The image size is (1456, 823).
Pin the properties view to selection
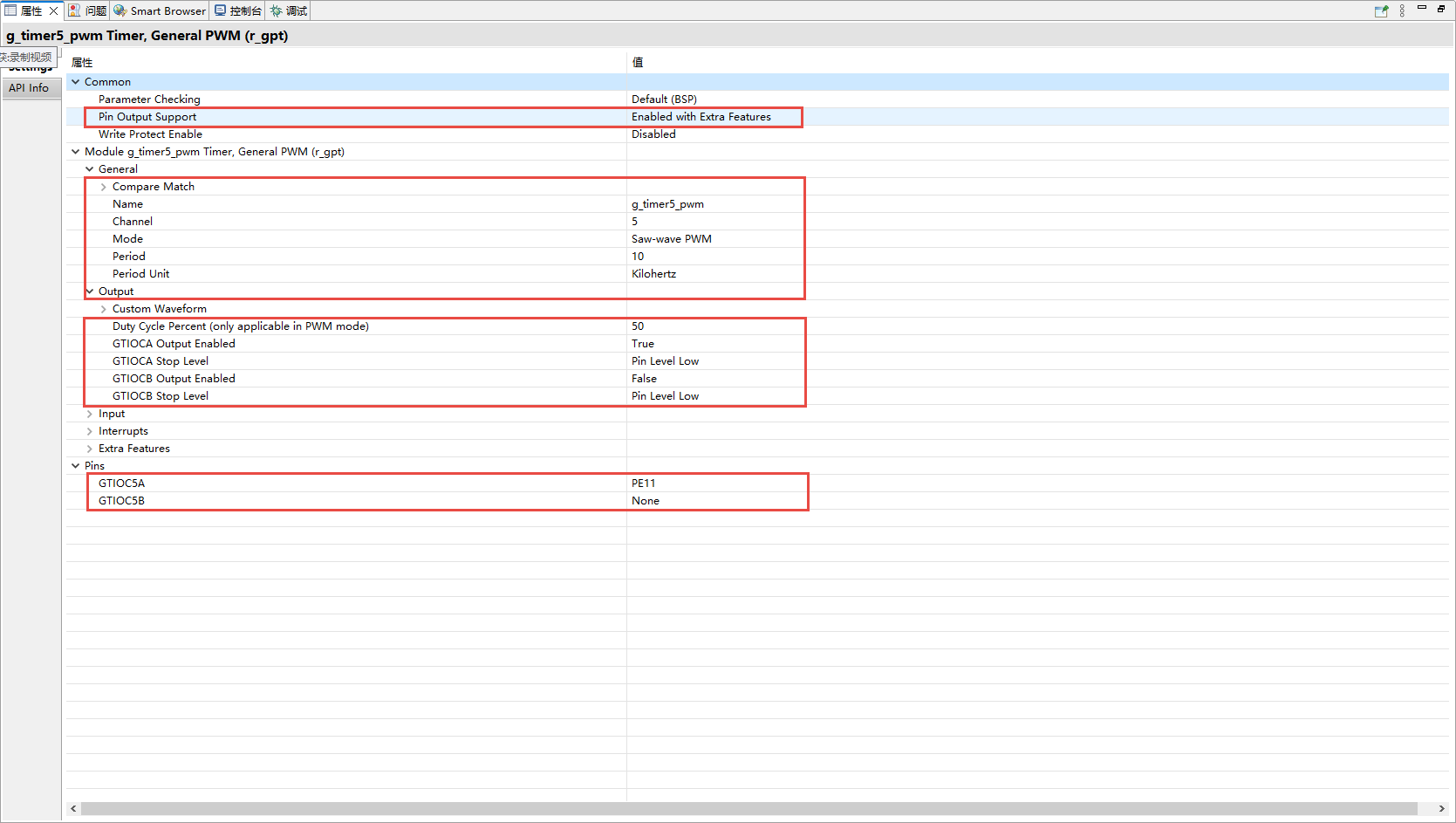[1381, 11]
